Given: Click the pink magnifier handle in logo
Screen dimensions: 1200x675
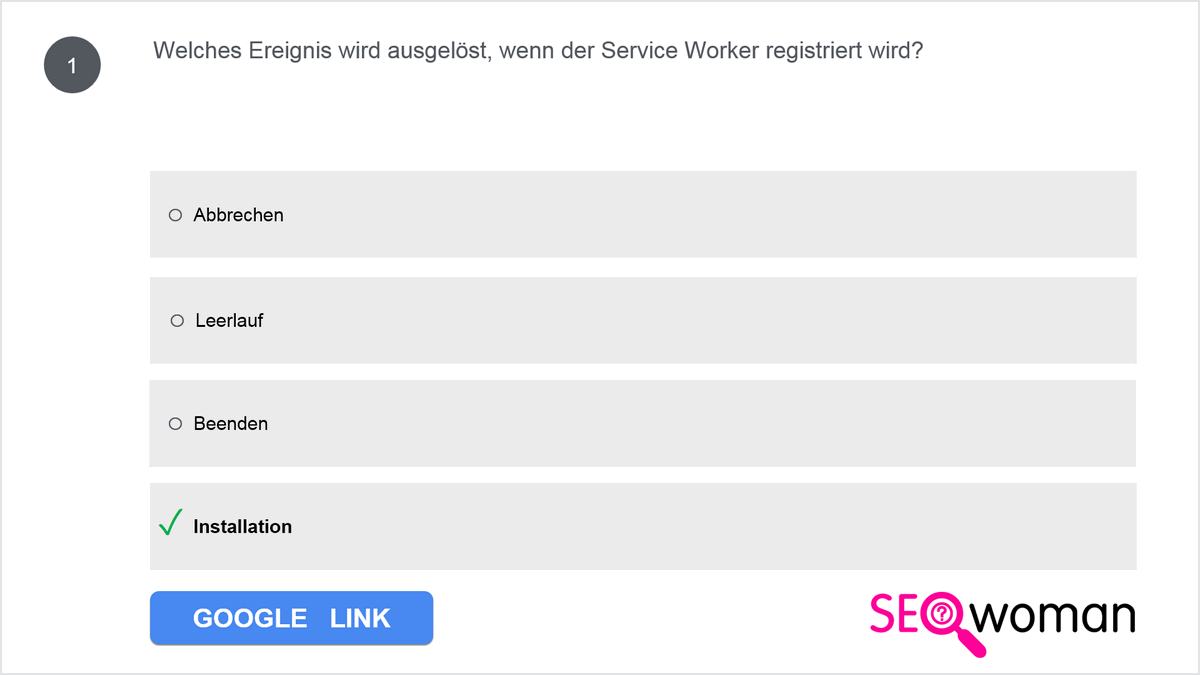Looking at the screenshot, I should click(x=970, y=644).
